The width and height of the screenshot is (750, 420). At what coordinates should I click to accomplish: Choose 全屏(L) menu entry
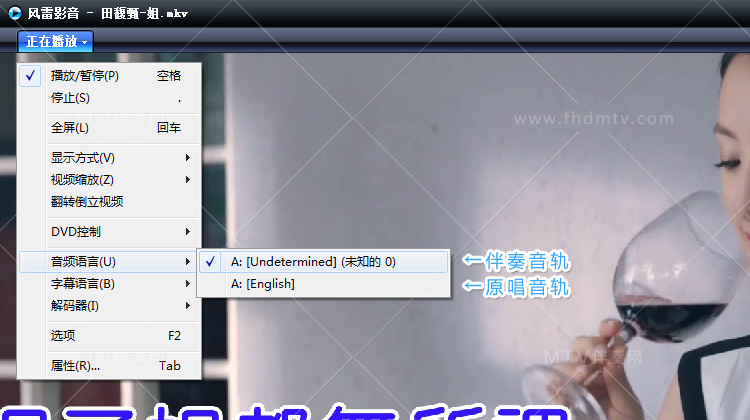[109, 128]
